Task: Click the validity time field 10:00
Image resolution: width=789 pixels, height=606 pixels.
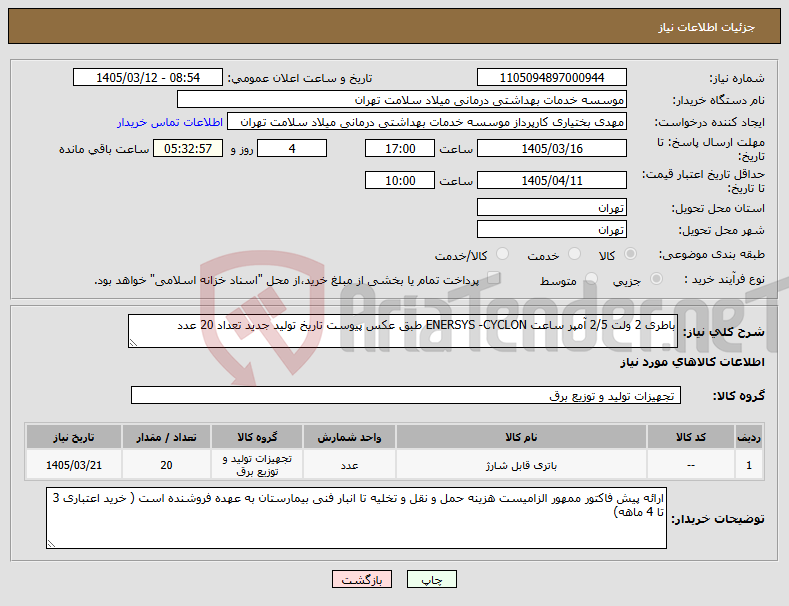Action: click(400, 180)
